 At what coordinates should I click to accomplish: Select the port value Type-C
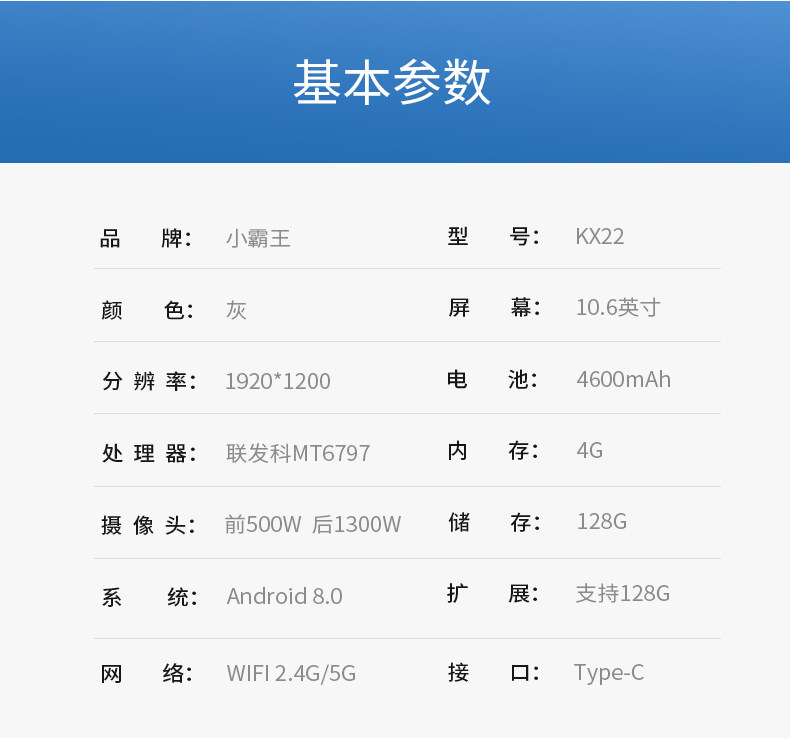[x=609, y=673]
